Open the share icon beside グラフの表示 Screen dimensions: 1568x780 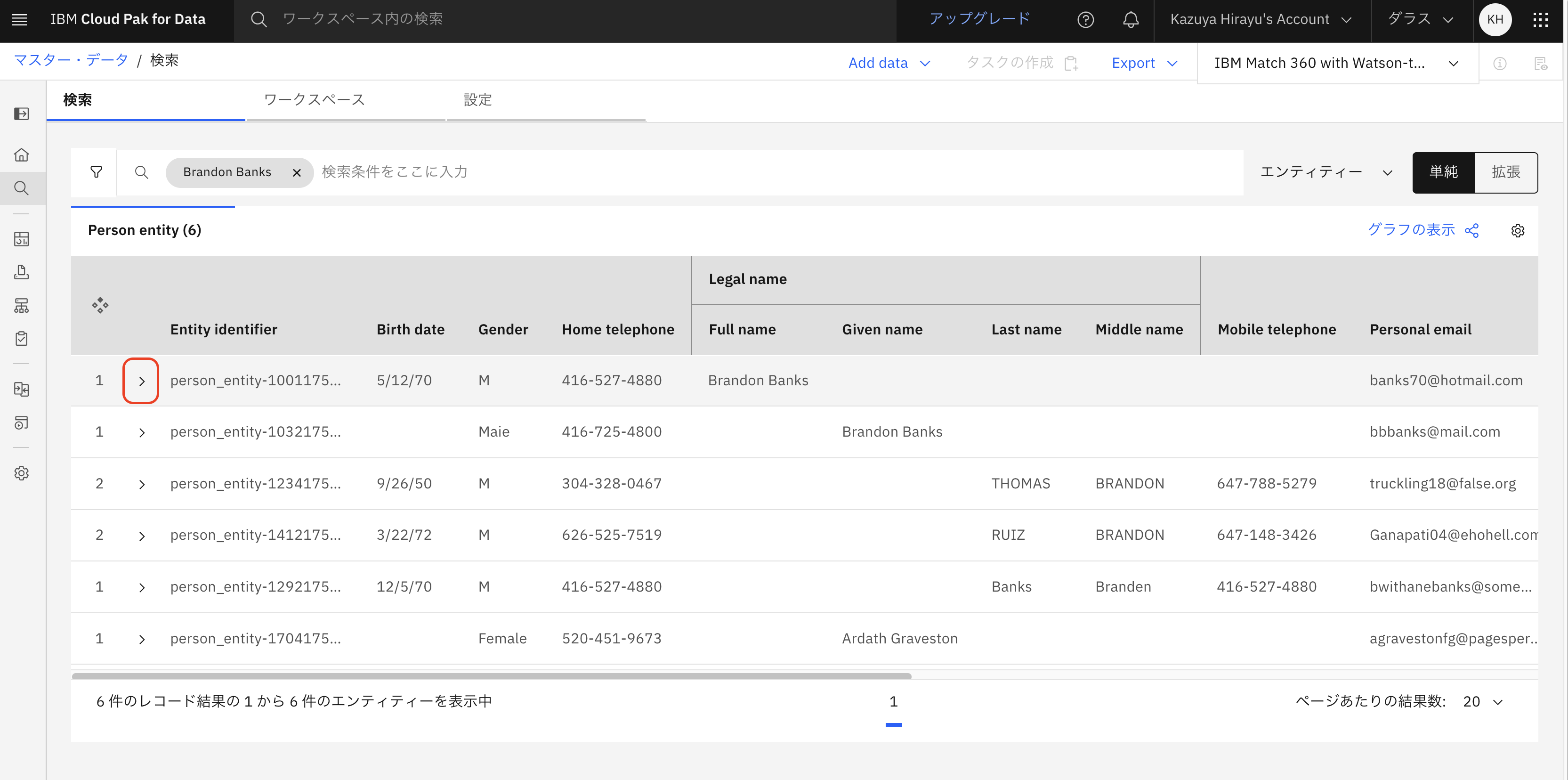pyautogui.click(x=1472, y=230)
